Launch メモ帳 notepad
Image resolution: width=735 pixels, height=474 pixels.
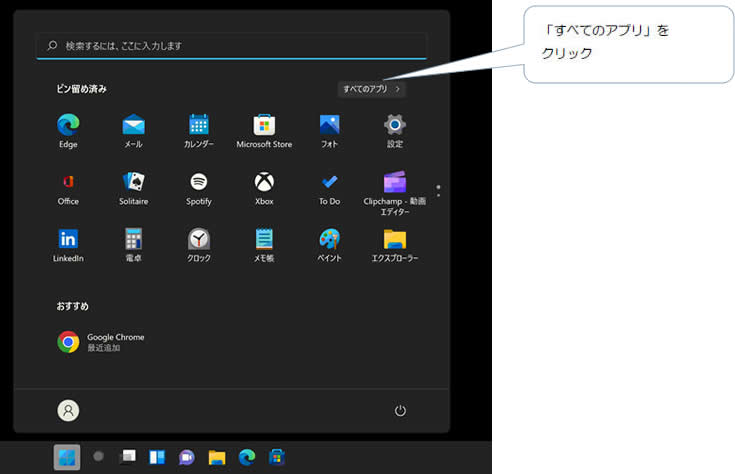(264, 245)
